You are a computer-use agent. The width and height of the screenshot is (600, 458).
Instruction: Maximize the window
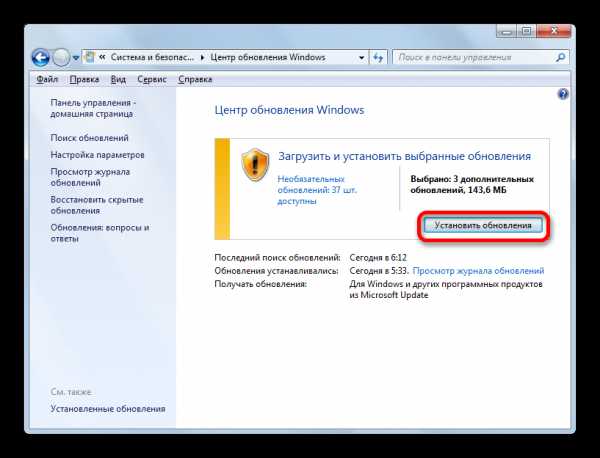[x=527, y=31]
